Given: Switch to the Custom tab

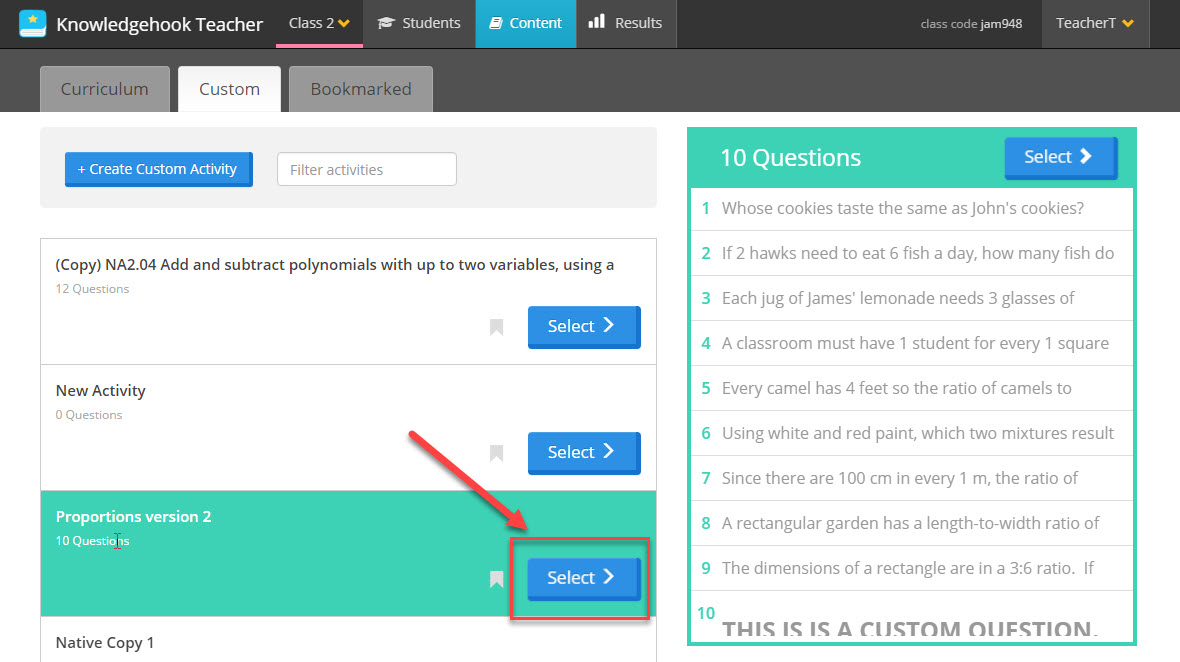Looking at the screenshot, I should 230,89.
